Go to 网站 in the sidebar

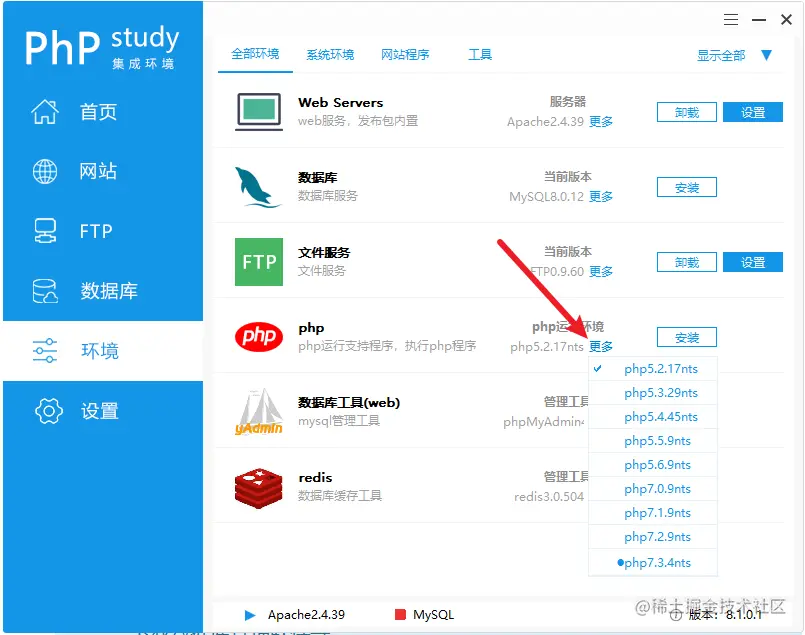click(x=99, y=171)
